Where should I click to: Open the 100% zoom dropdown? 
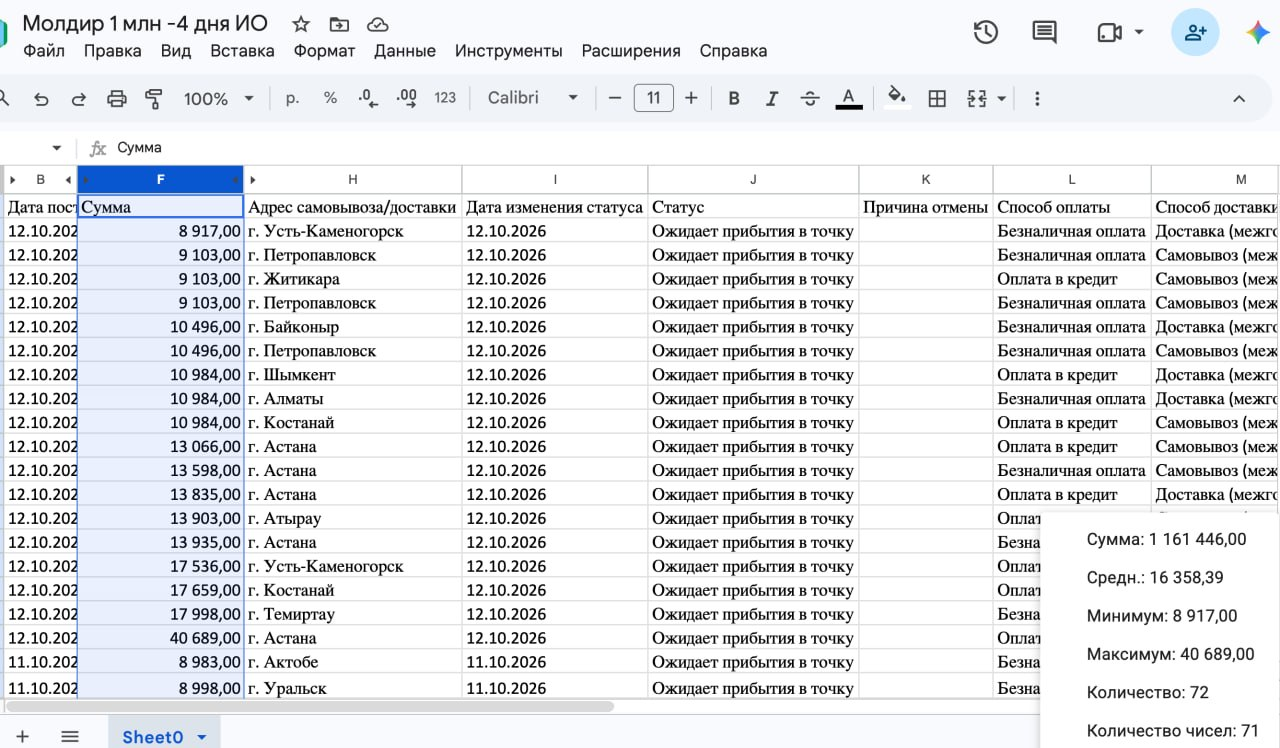pyautogui.click(x=219, y=98)
